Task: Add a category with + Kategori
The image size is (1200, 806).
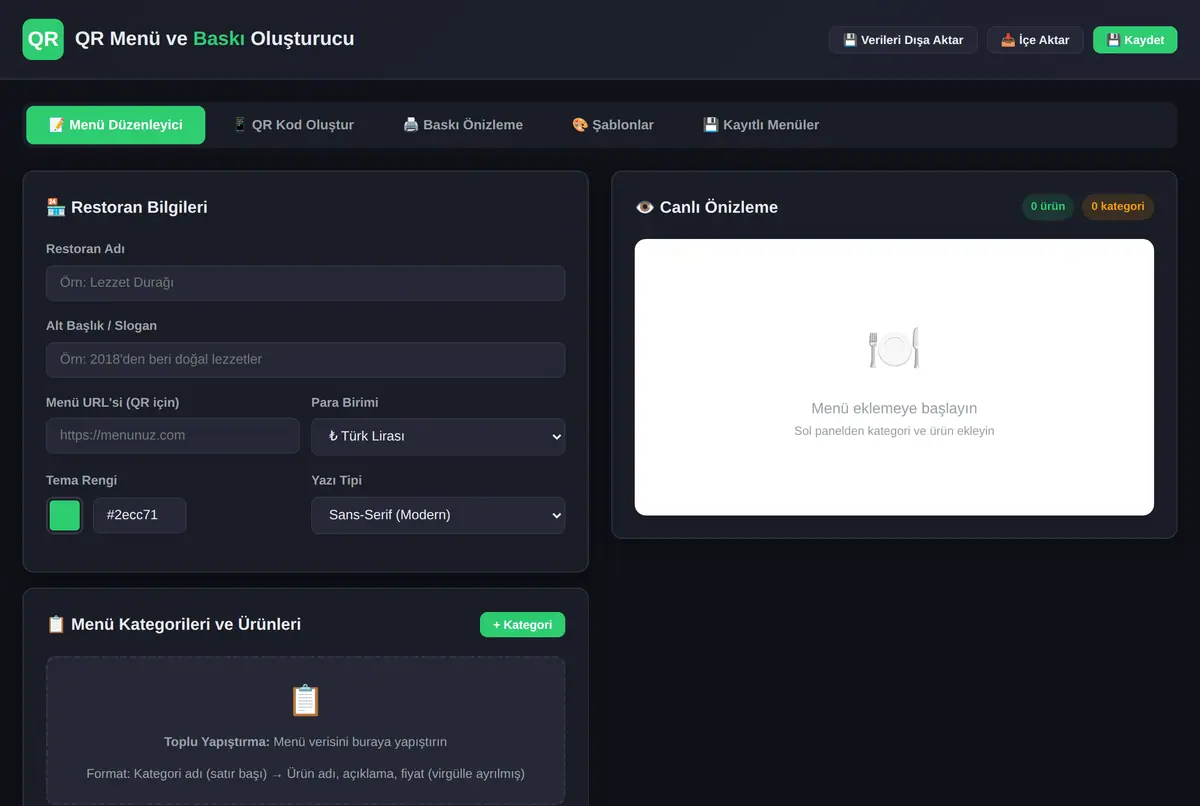Action: tap(522, 624)
